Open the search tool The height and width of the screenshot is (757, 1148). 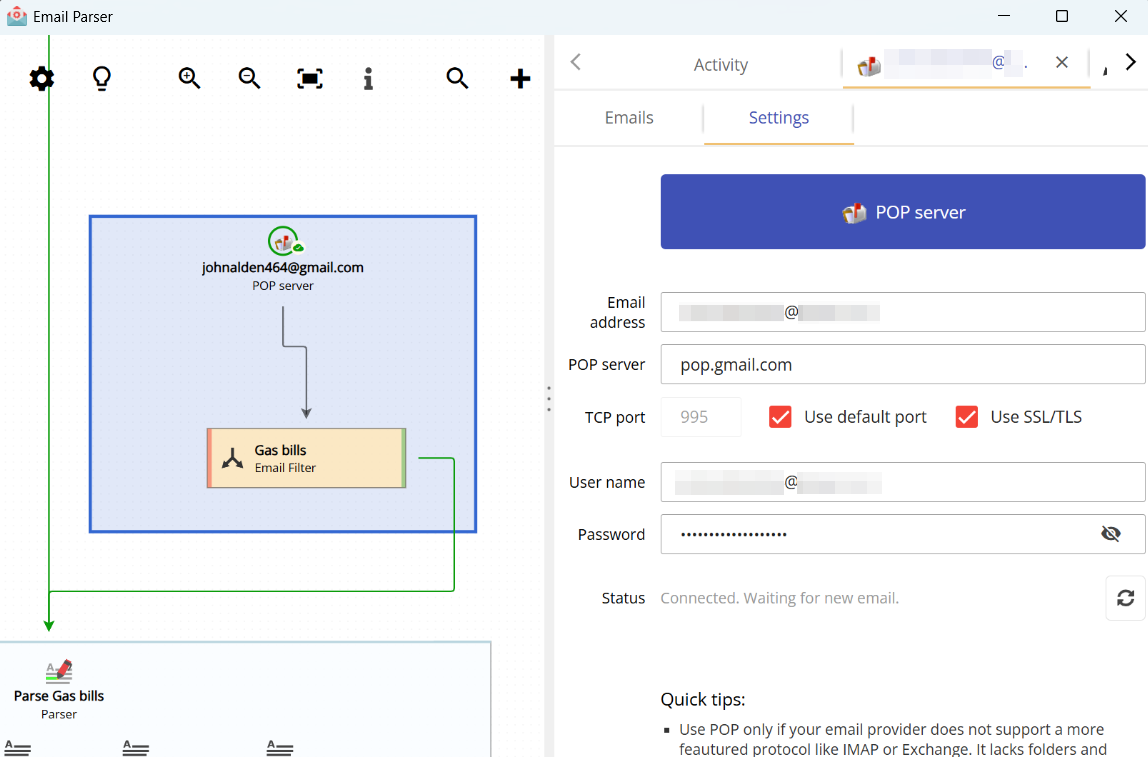tap(457, 78)
